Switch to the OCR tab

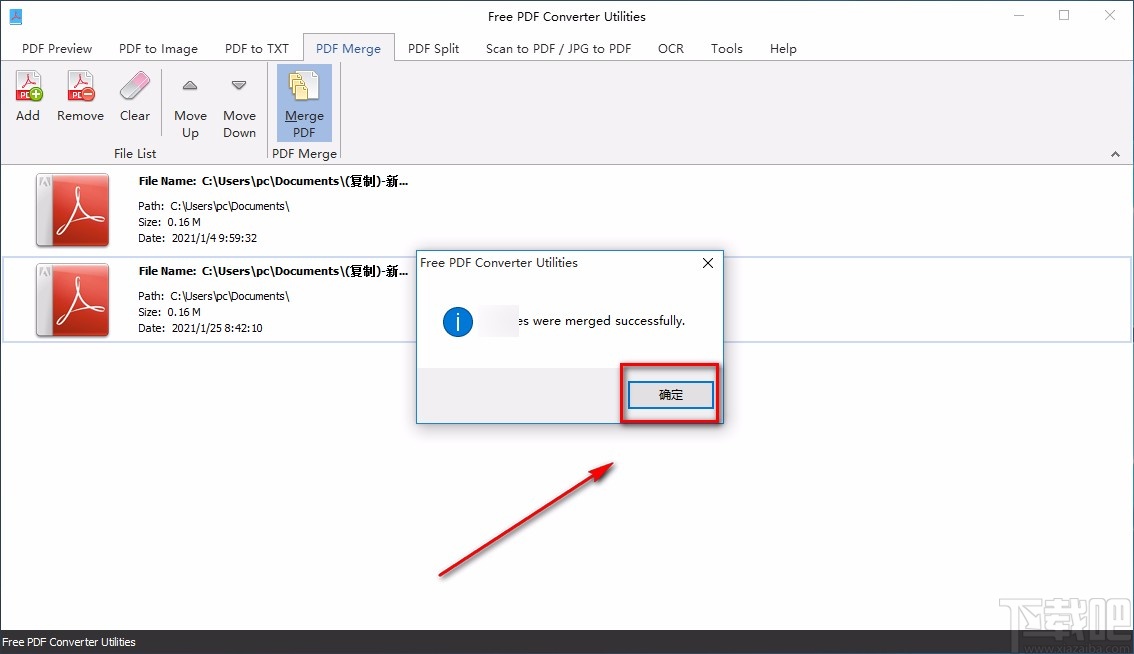pyautogui.click(x=670, y=48)
